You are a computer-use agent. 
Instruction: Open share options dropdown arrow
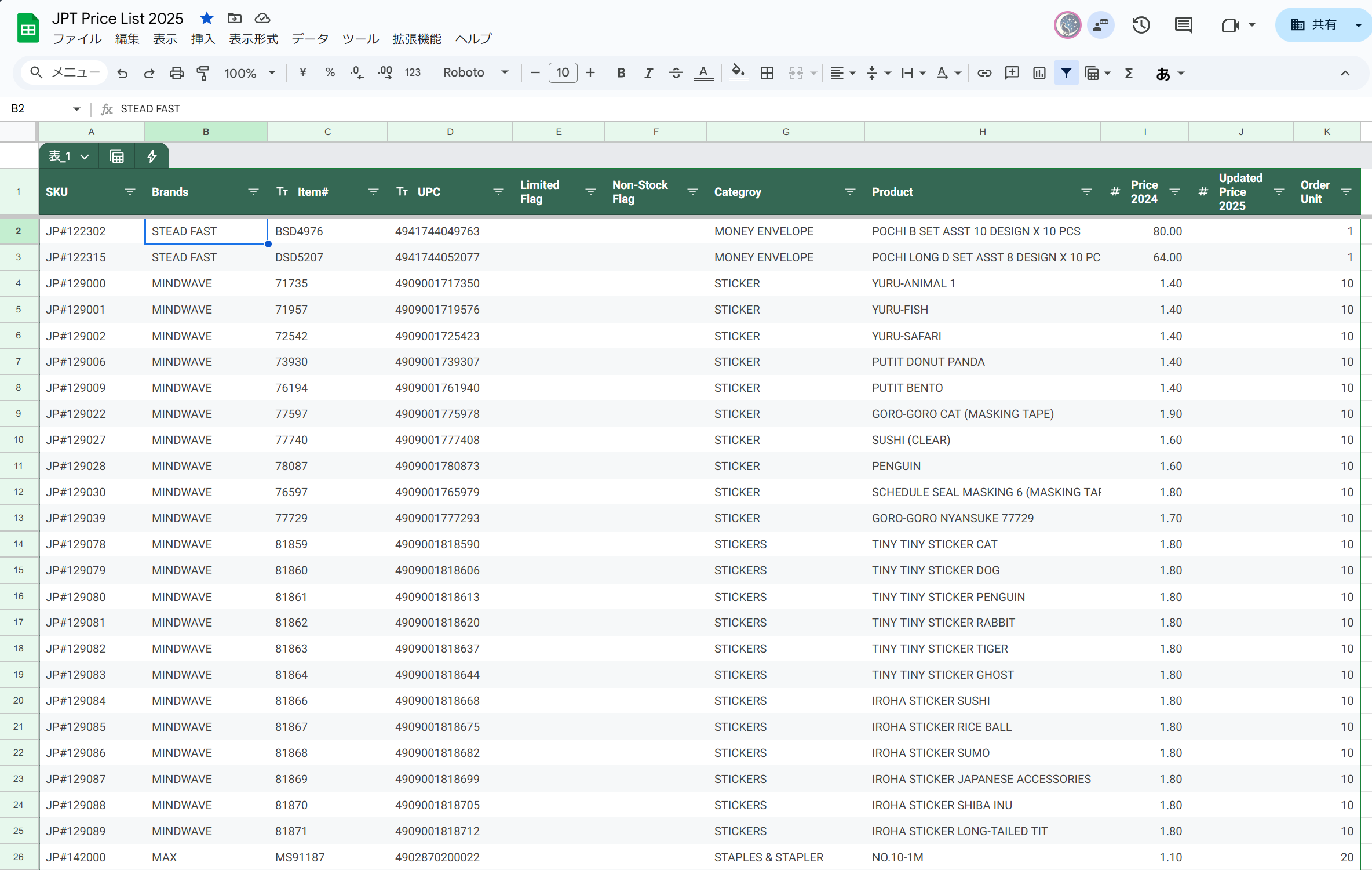tap(1358, 25)
